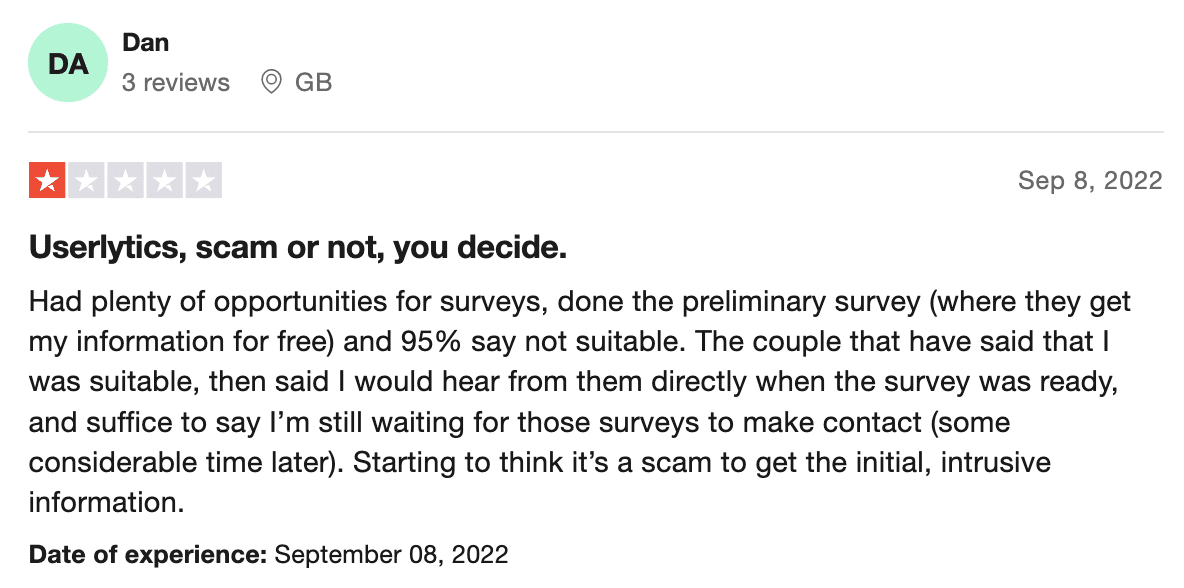Screen dimensions: 1184x588
Task: Click the Sep 8, 2022 review date
Action: click(1090, 180)
